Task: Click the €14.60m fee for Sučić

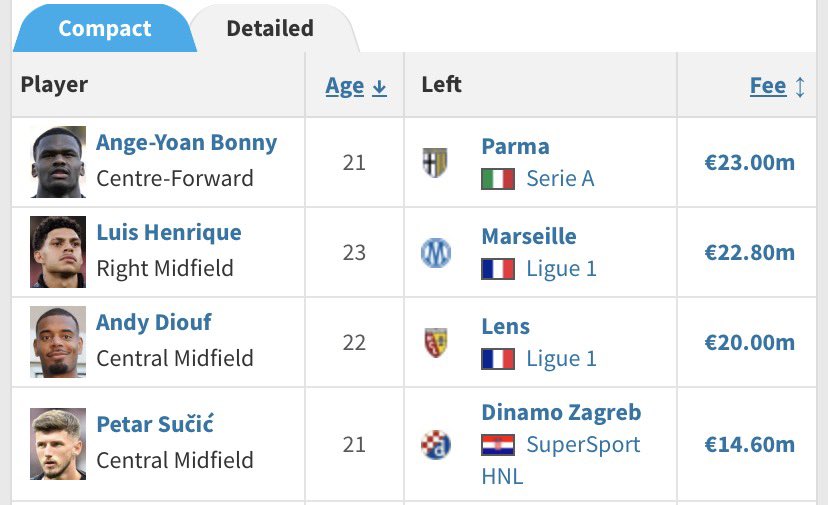Action: pyautogui.click(x=749, y=444)
